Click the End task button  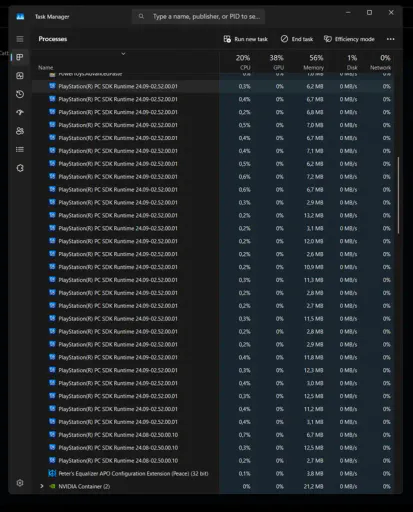[x=297, y=39]
